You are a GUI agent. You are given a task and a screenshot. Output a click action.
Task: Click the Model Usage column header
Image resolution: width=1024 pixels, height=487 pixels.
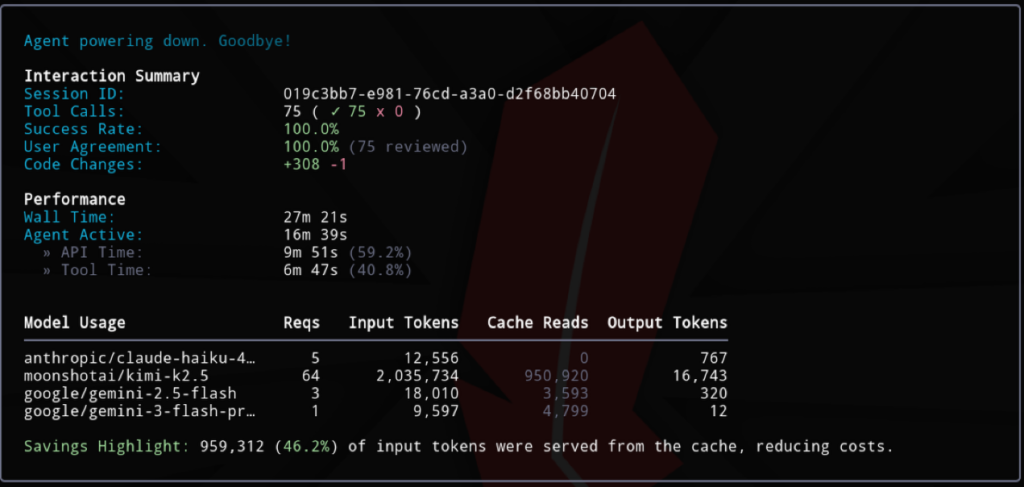(75, 323)
